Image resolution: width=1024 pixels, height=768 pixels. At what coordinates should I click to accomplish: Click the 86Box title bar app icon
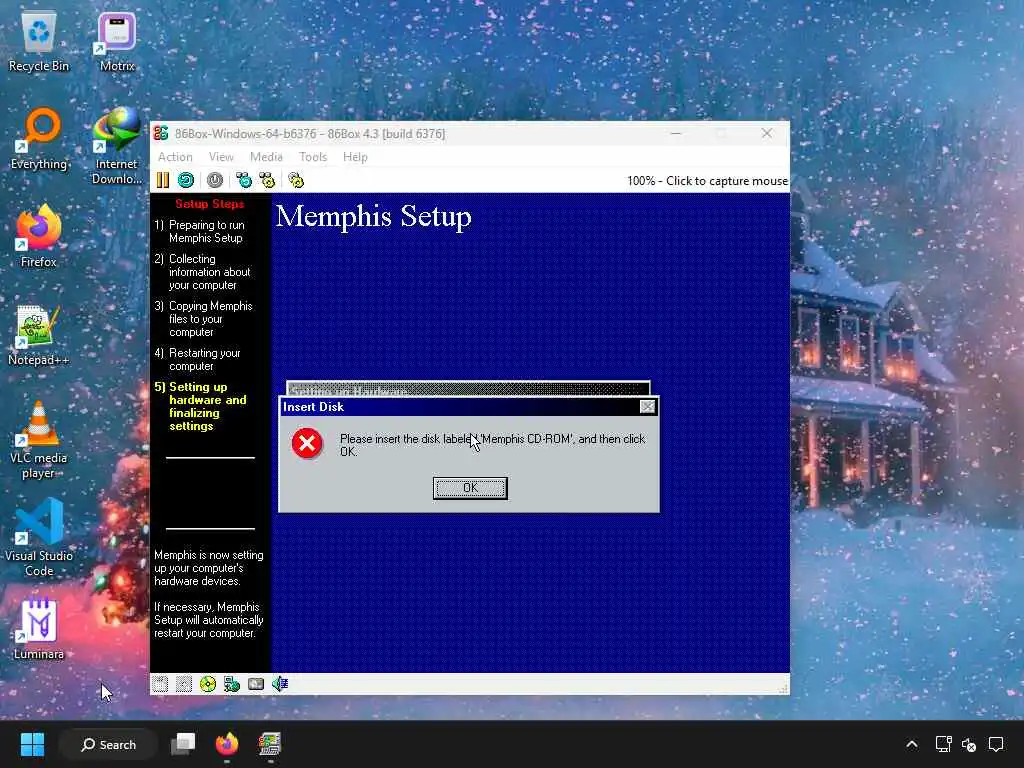pyautogui.click(x=161, y=134)
